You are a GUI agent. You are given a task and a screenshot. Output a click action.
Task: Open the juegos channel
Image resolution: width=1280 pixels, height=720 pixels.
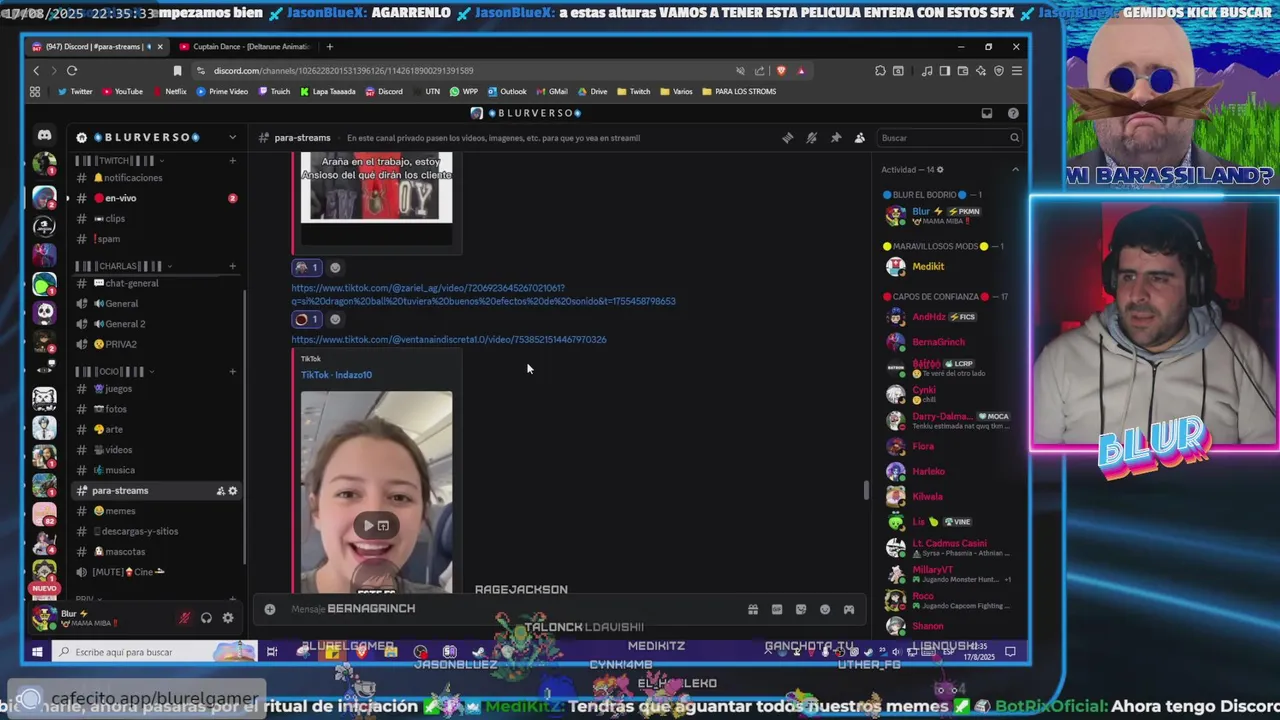[156, 389]
